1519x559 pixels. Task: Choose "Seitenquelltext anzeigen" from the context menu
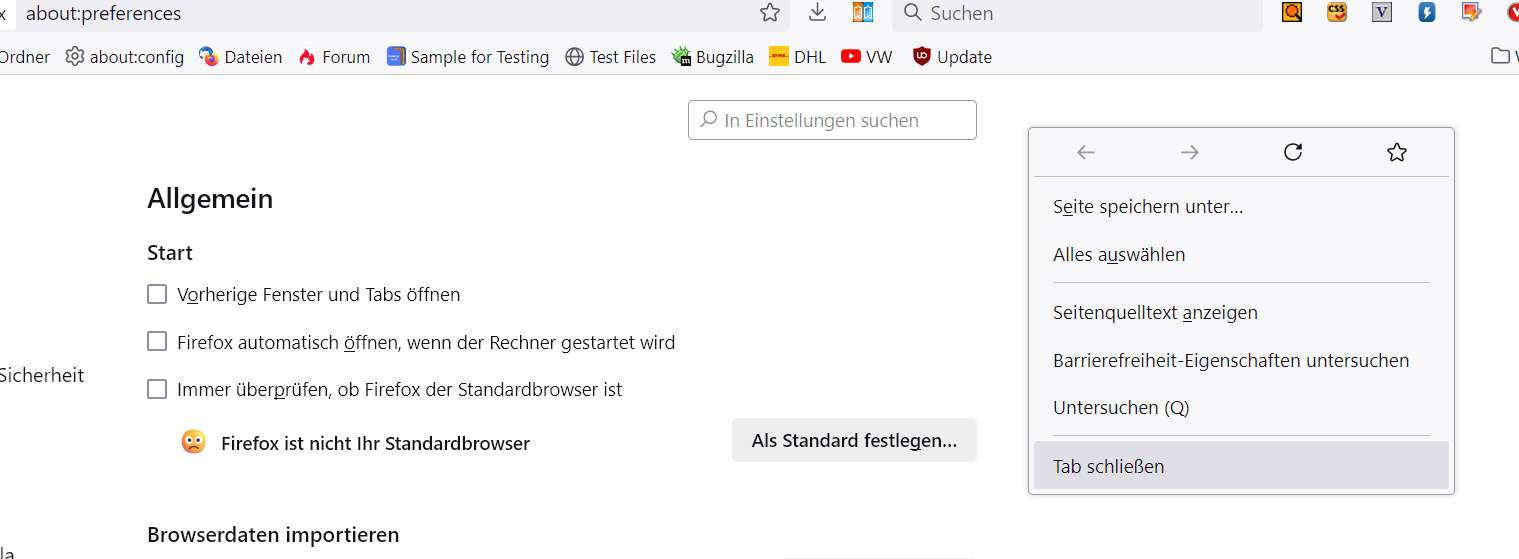[x=1155, y=313]
